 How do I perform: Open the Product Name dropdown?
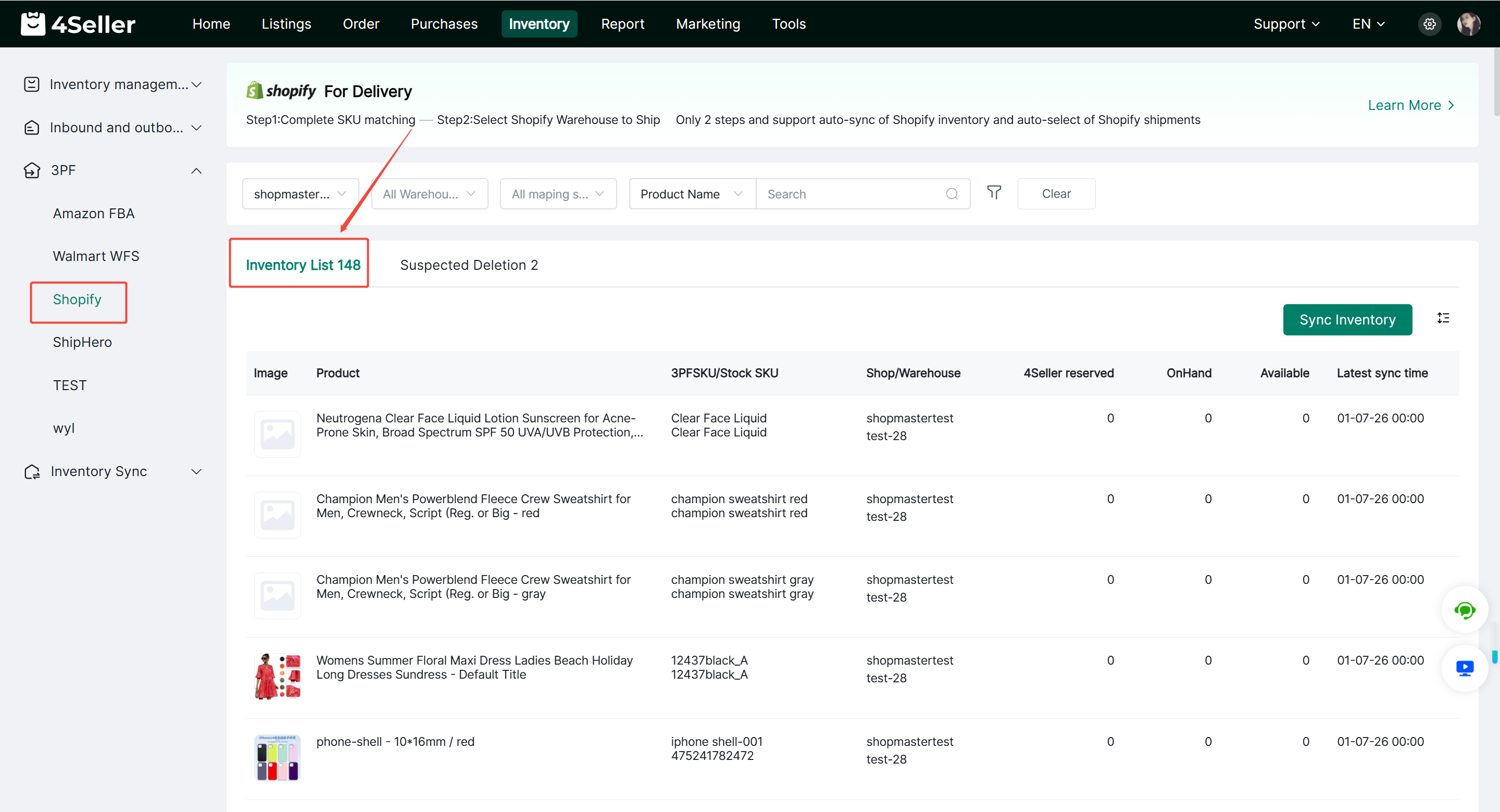pos(691,193)
